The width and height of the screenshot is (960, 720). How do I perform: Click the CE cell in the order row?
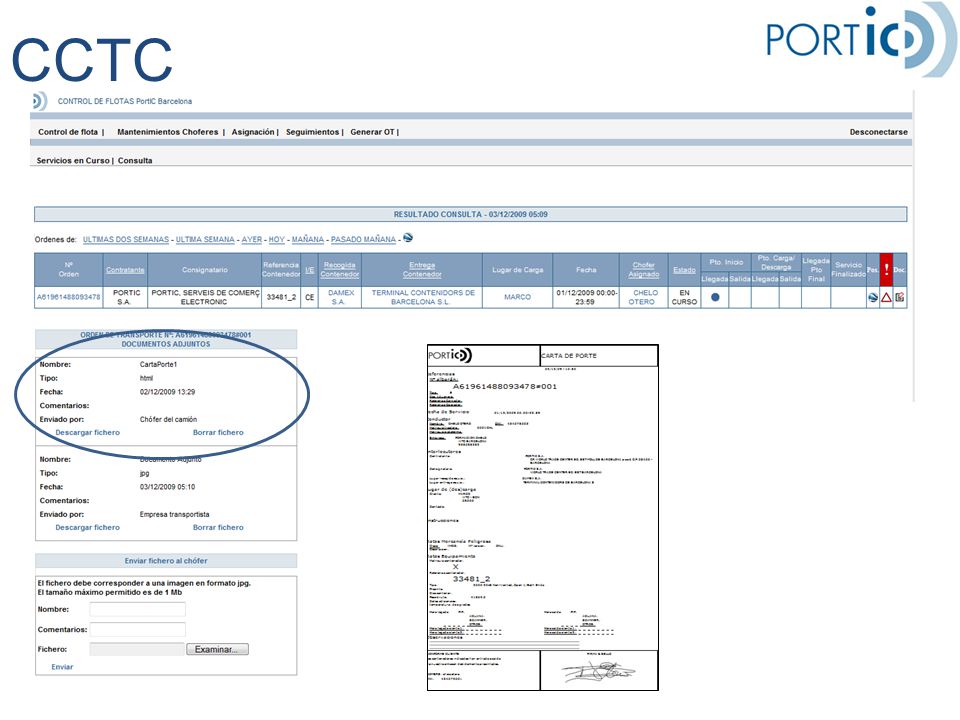tap(310, 297)
